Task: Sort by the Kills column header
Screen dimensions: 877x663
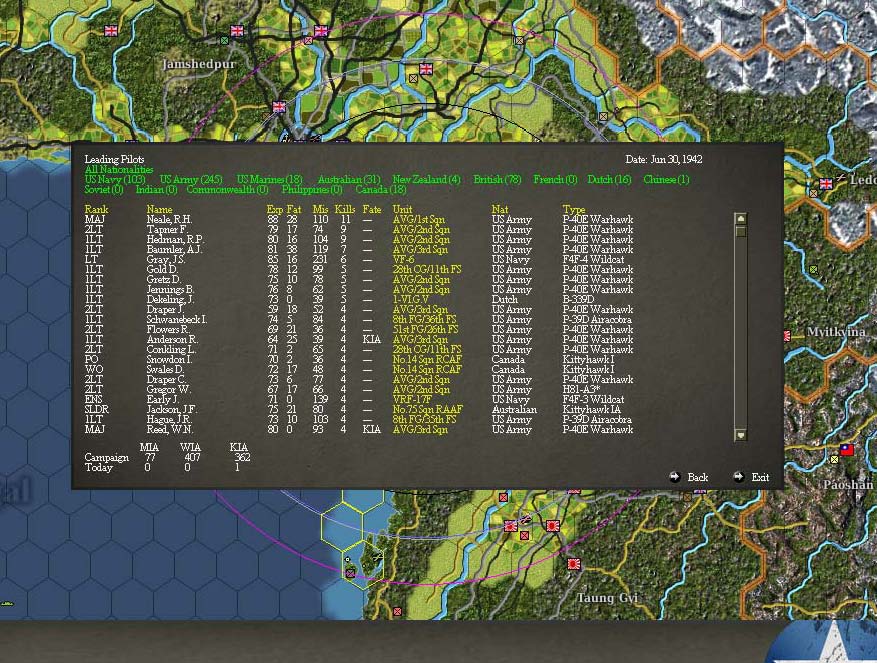Action: point(345,209)
